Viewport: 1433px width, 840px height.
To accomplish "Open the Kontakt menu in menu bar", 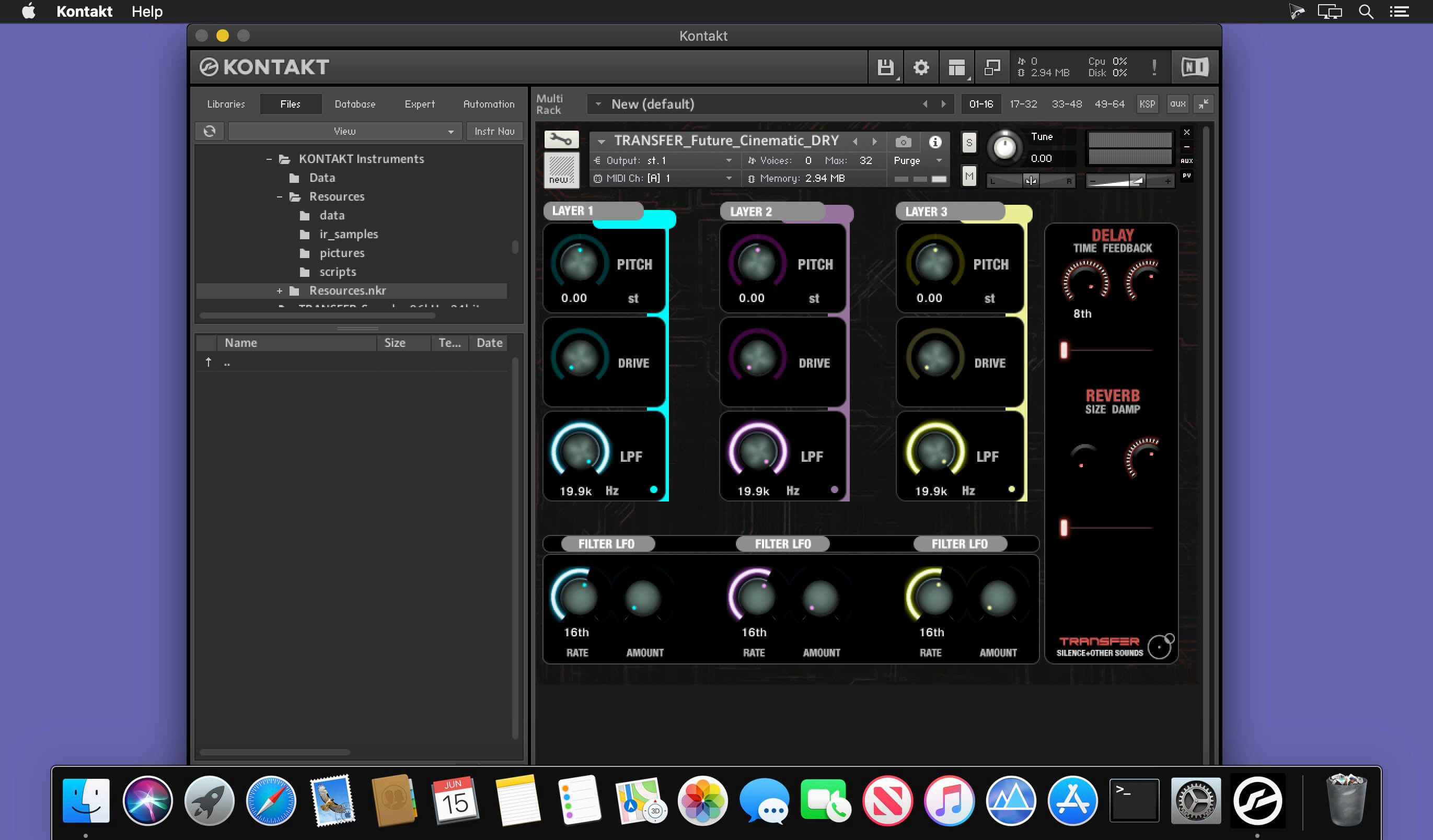I will pos(84,11).
